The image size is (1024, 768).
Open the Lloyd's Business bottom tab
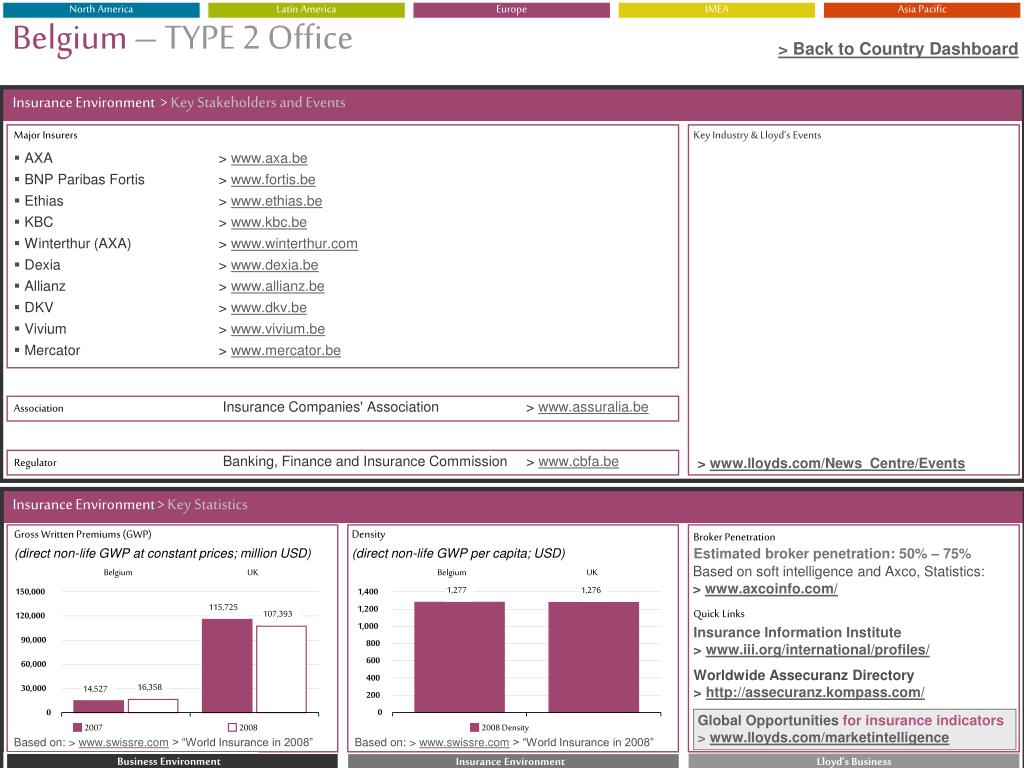pyautogui.click(x=854, y=761)
